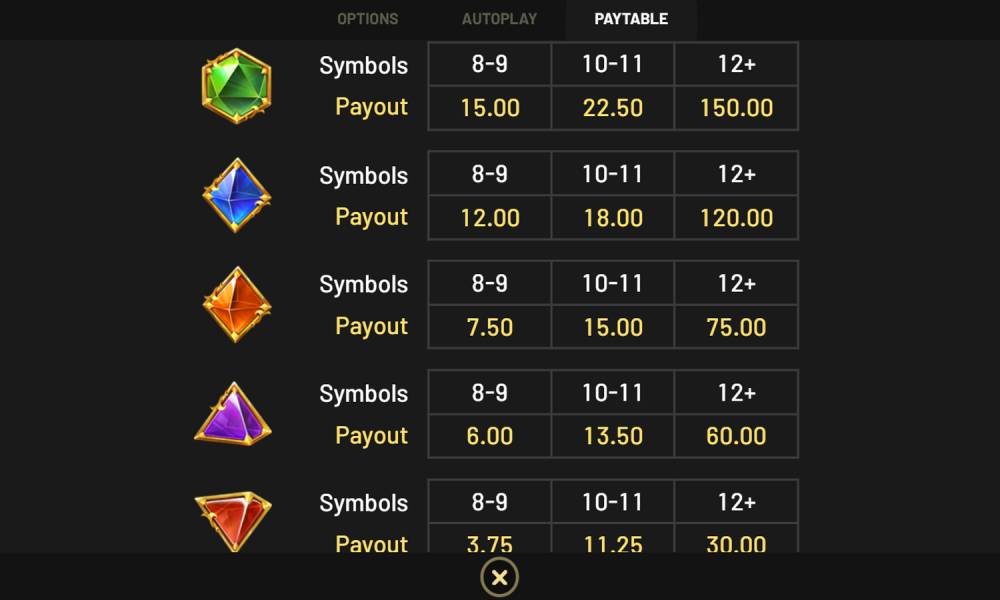Click the purple gem 13.50 payout cell
The height and width of the screenshot is (600, 1000).
(x=613, y=436)
